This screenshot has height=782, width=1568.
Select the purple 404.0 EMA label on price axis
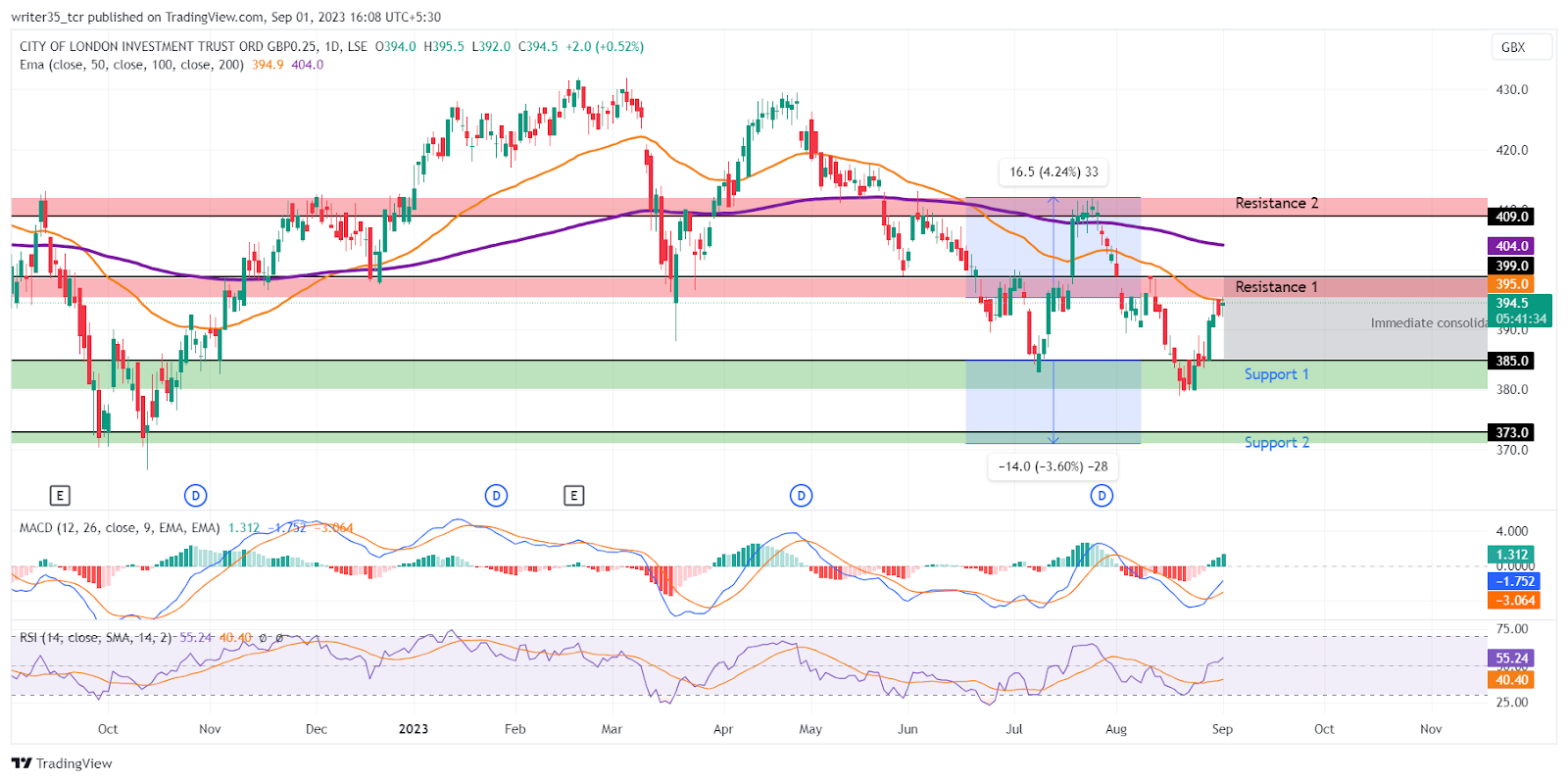1511,246
